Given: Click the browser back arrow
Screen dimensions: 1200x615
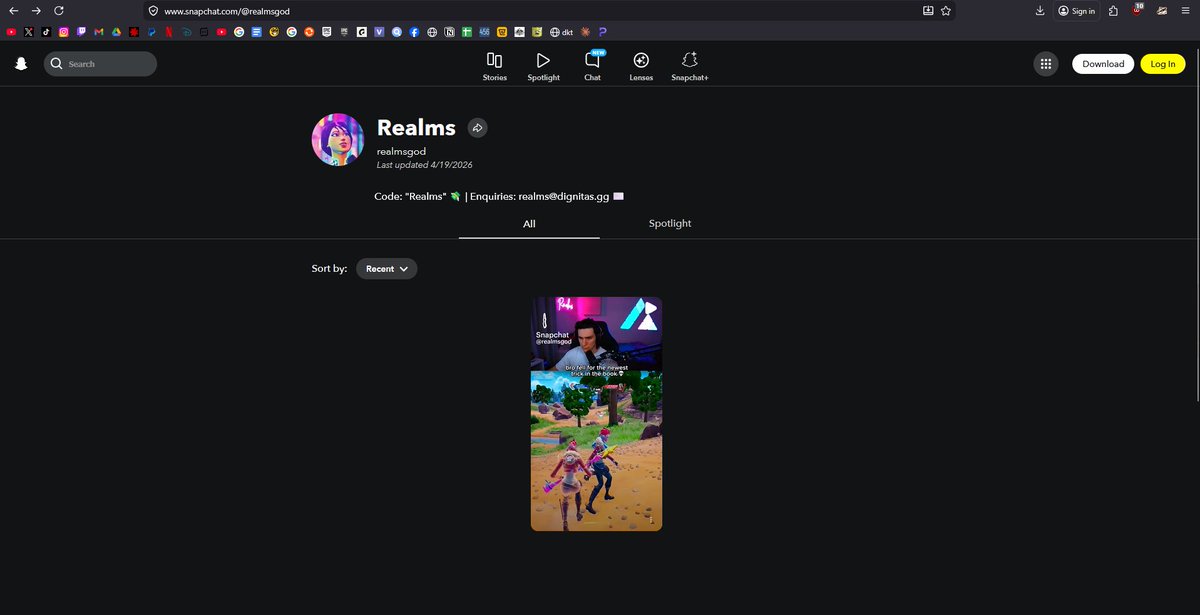Looking at the screenshot, I should (14, 11).
